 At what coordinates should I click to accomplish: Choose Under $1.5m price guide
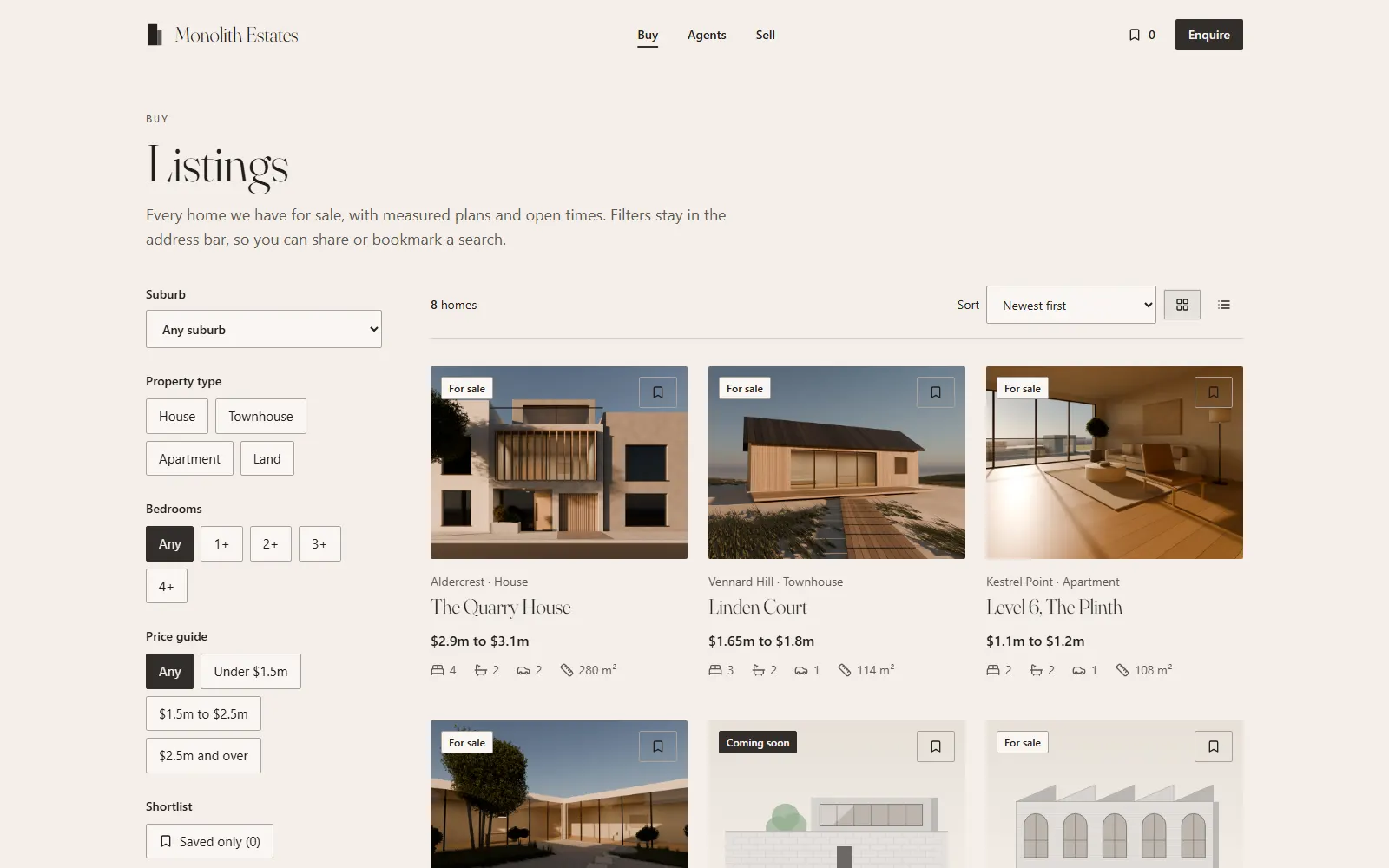251,672
